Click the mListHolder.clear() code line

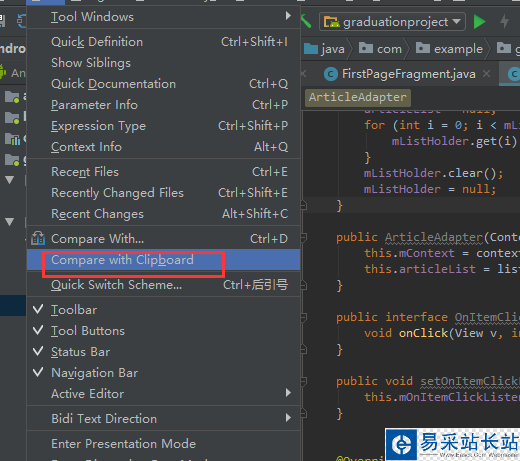click(433, 173)
